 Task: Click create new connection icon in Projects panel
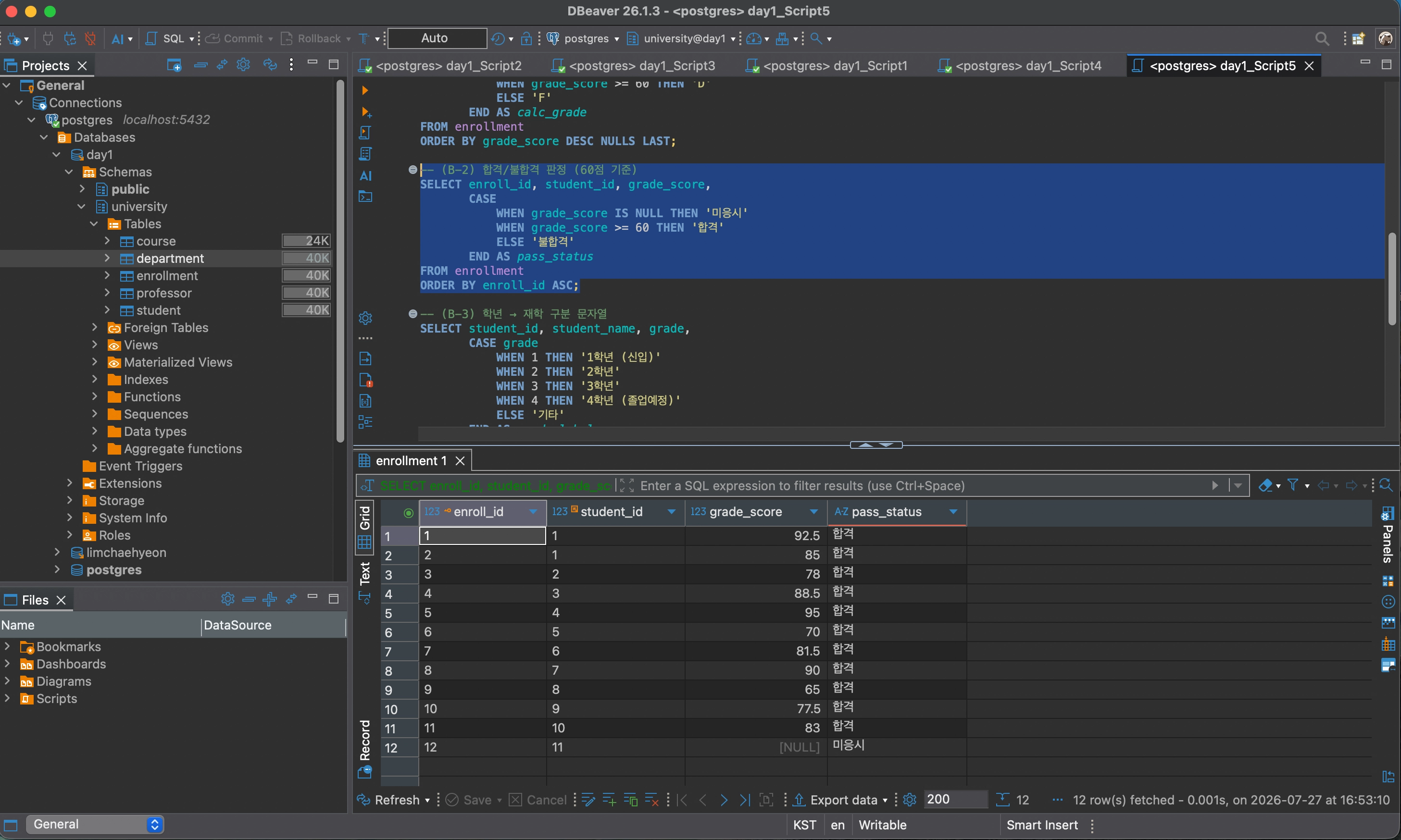pyautogui.click(x=175, y=65)
